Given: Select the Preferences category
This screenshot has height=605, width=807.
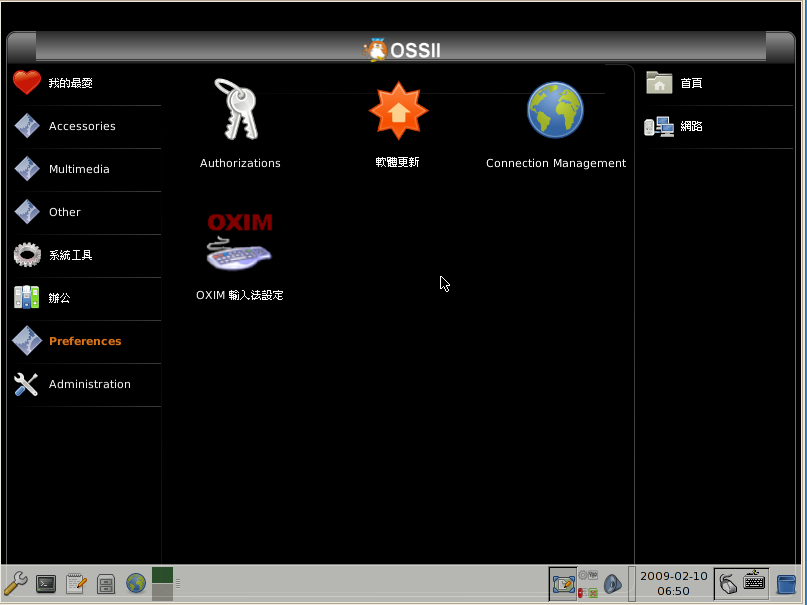Looking at the screenshot, I should 85,341.
